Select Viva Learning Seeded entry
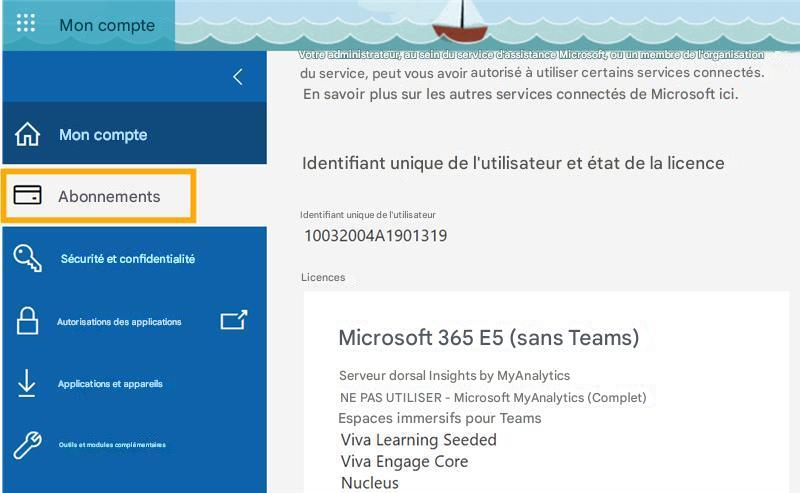The width and height of the screenshot is (800, 493). [418, 440]
